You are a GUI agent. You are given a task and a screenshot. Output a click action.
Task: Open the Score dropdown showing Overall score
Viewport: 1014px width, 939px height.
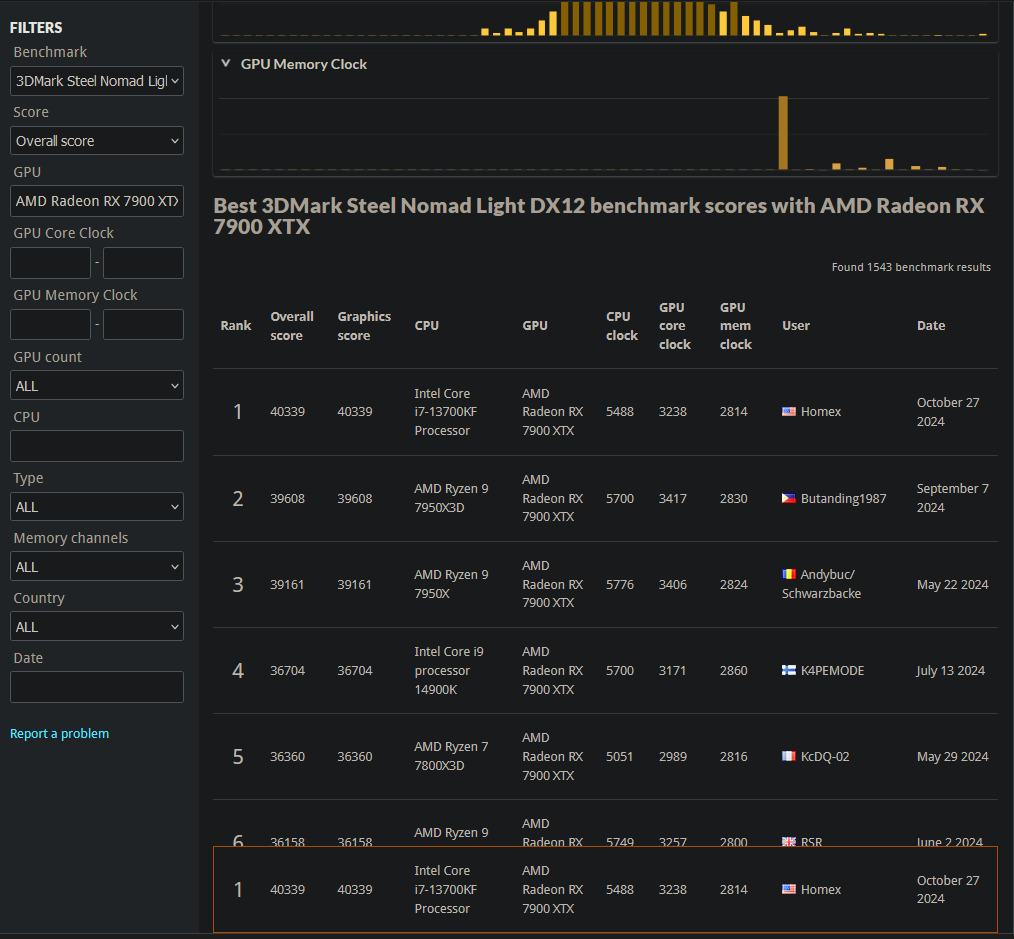tap(97, 141)
